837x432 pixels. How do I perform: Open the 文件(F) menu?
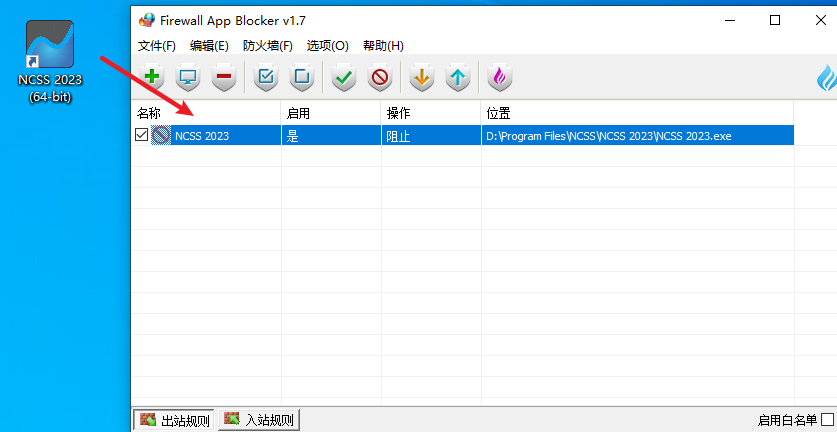157,46
